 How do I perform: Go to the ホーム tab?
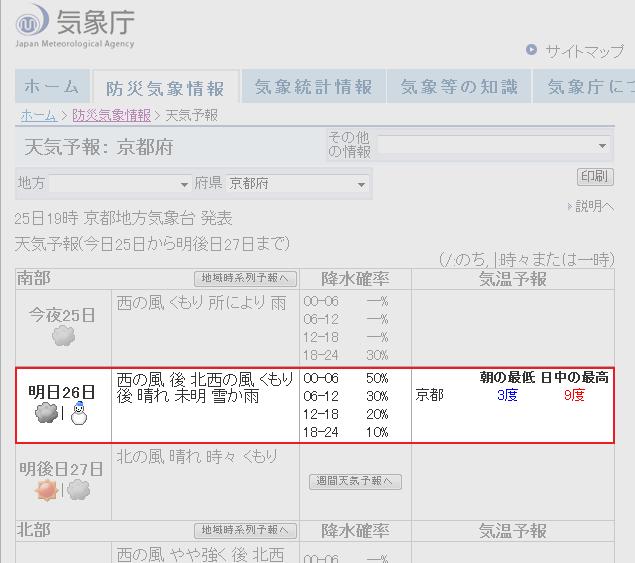coord(51,87)
